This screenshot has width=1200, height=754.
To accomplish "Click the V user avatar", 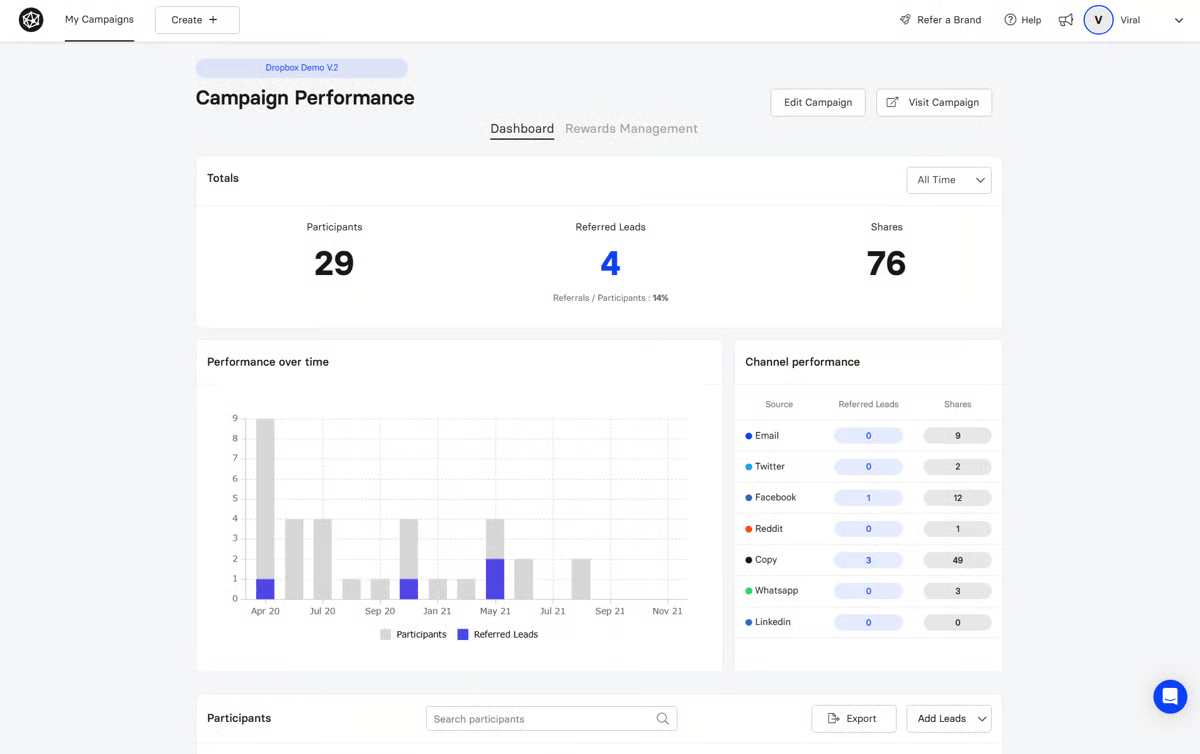I will [1098, 20].
